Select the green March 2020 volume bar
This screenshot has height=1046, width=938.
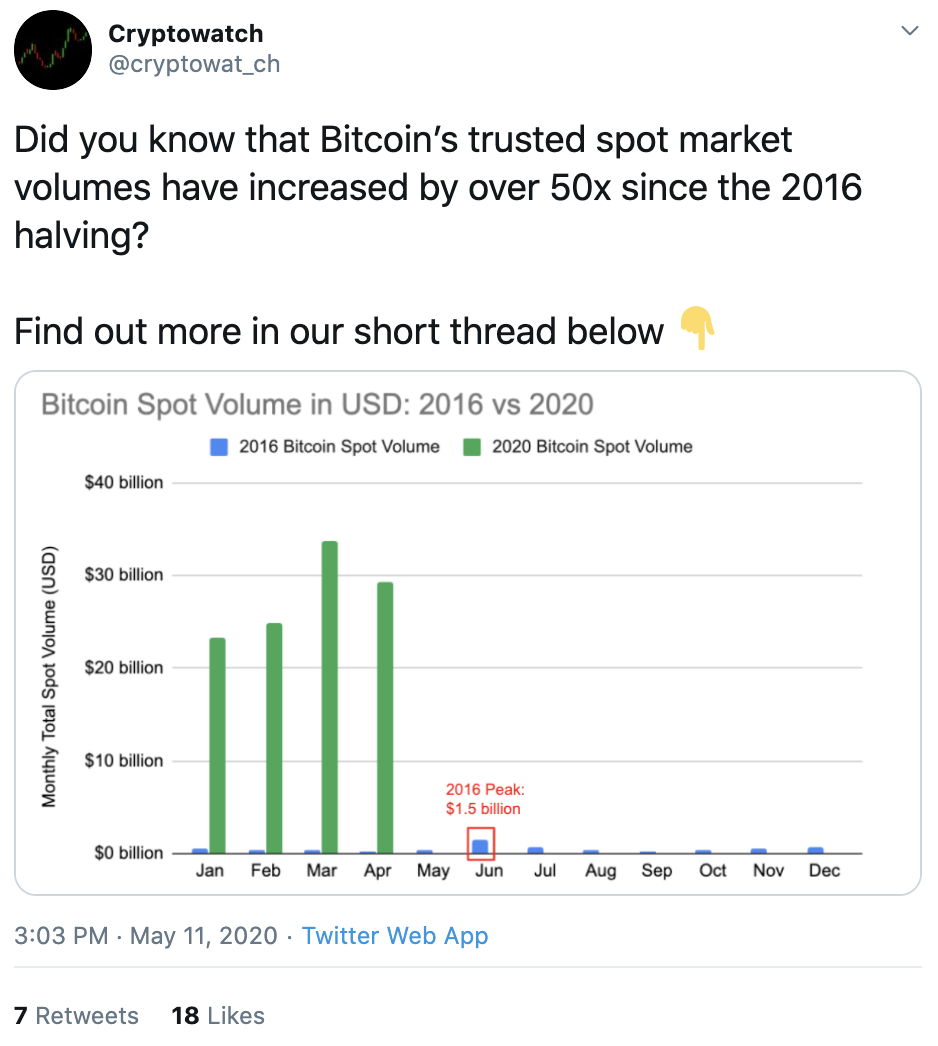pos(330,696)
